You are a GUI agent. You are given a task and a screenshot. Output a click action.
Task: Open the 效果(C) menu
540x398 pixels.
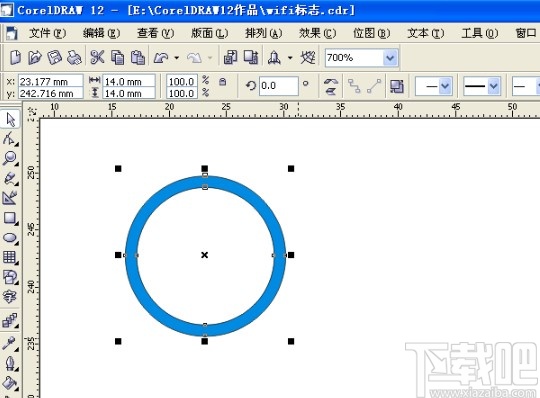(318, 33)
